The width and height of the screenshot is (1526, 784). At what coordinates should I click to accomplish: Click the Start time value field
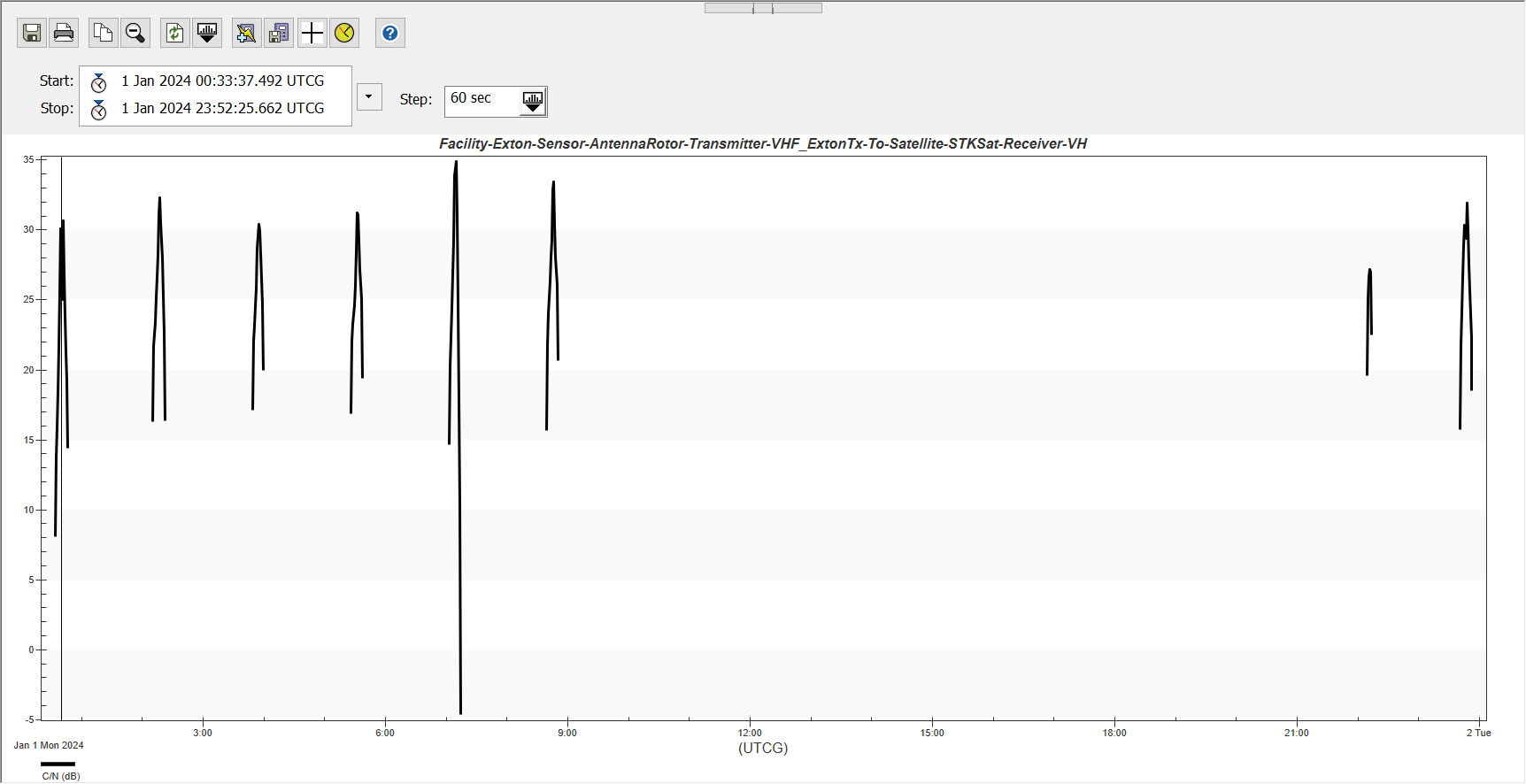[x=222, y=81]
